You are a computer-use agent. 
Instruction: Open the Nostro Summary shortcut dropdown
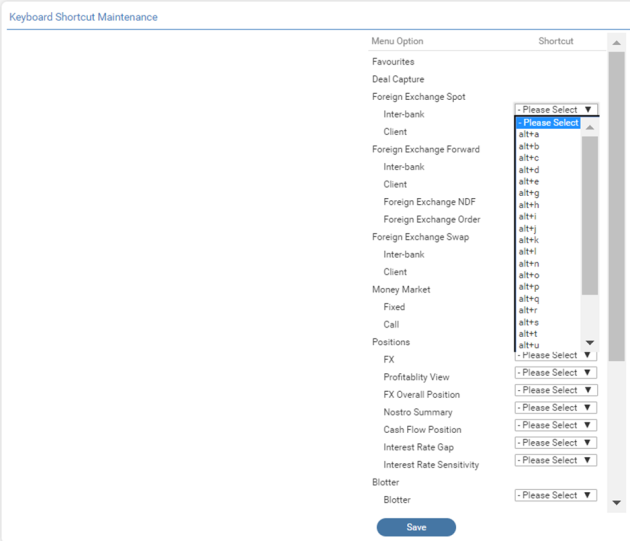[x=556, y=408]
